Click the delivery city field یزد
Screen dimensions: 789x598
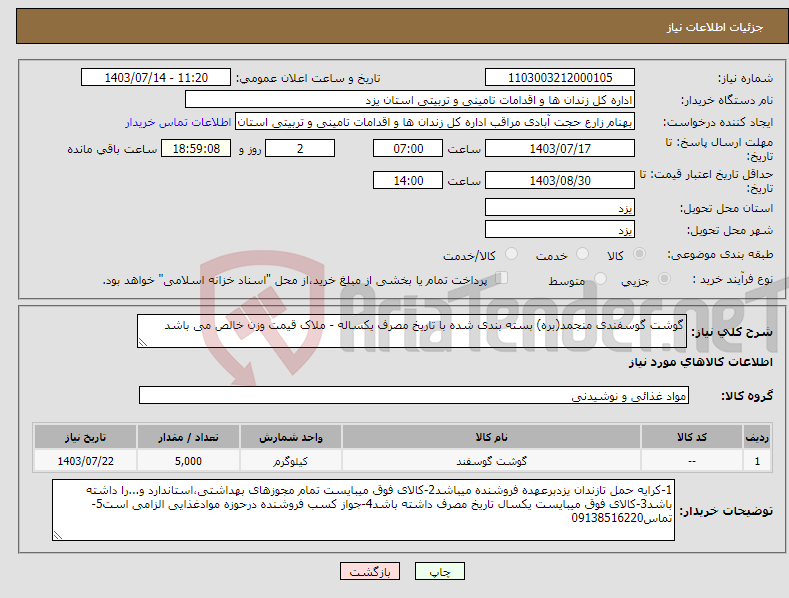pyautogui.click(x=560, y=230)
